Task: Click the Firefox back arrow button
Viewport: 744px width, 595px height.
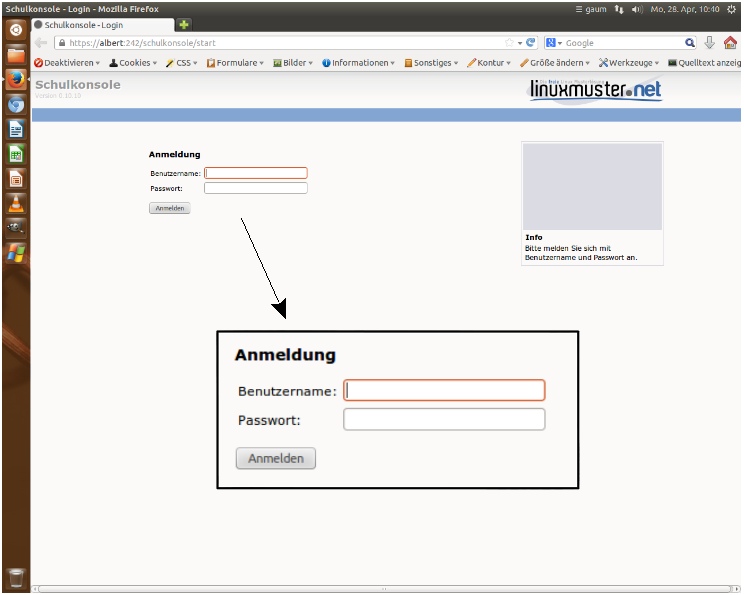Action: tap(41, 43)
